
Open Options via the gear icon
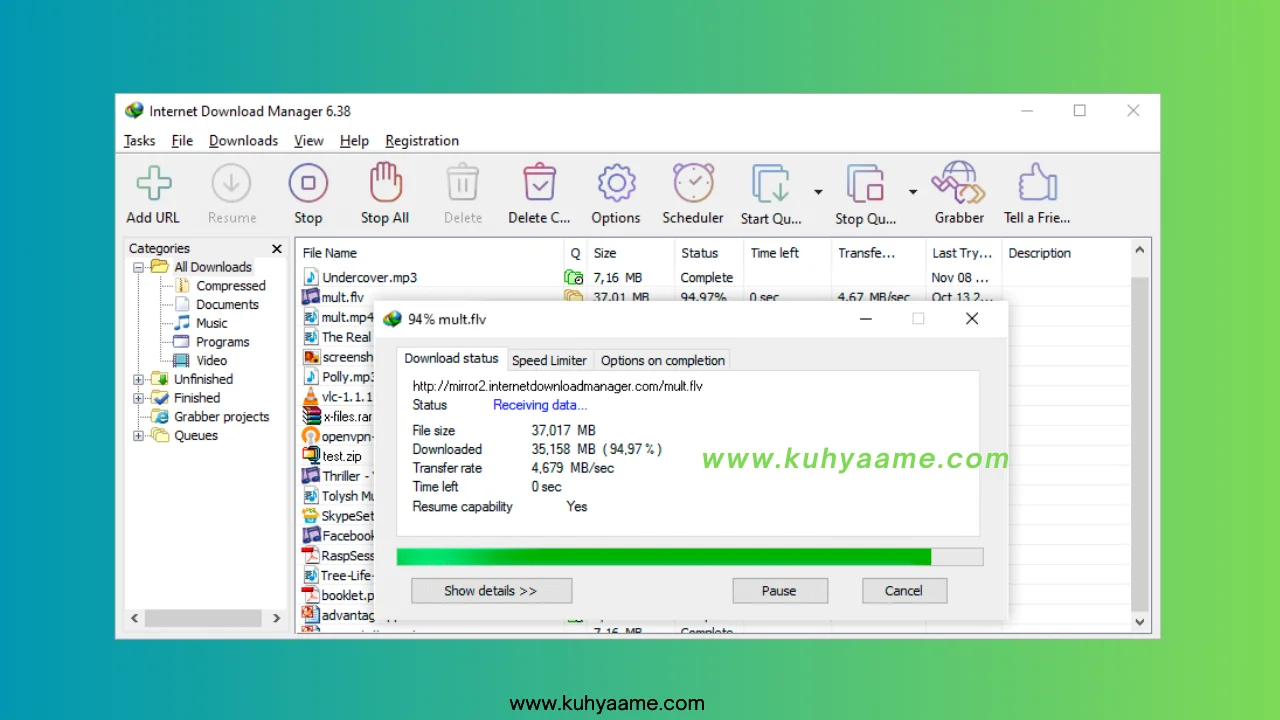616,184
